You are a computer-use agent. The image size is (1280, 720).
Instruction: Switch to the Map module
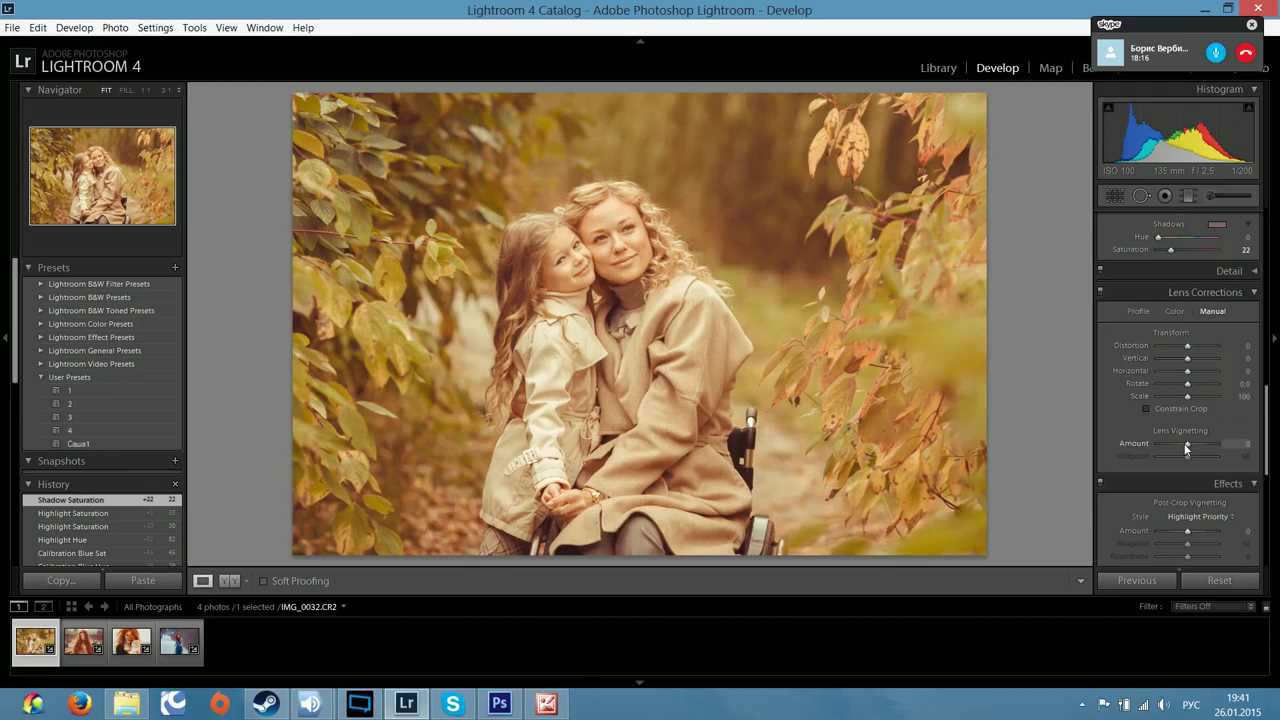coord(1050,68)
